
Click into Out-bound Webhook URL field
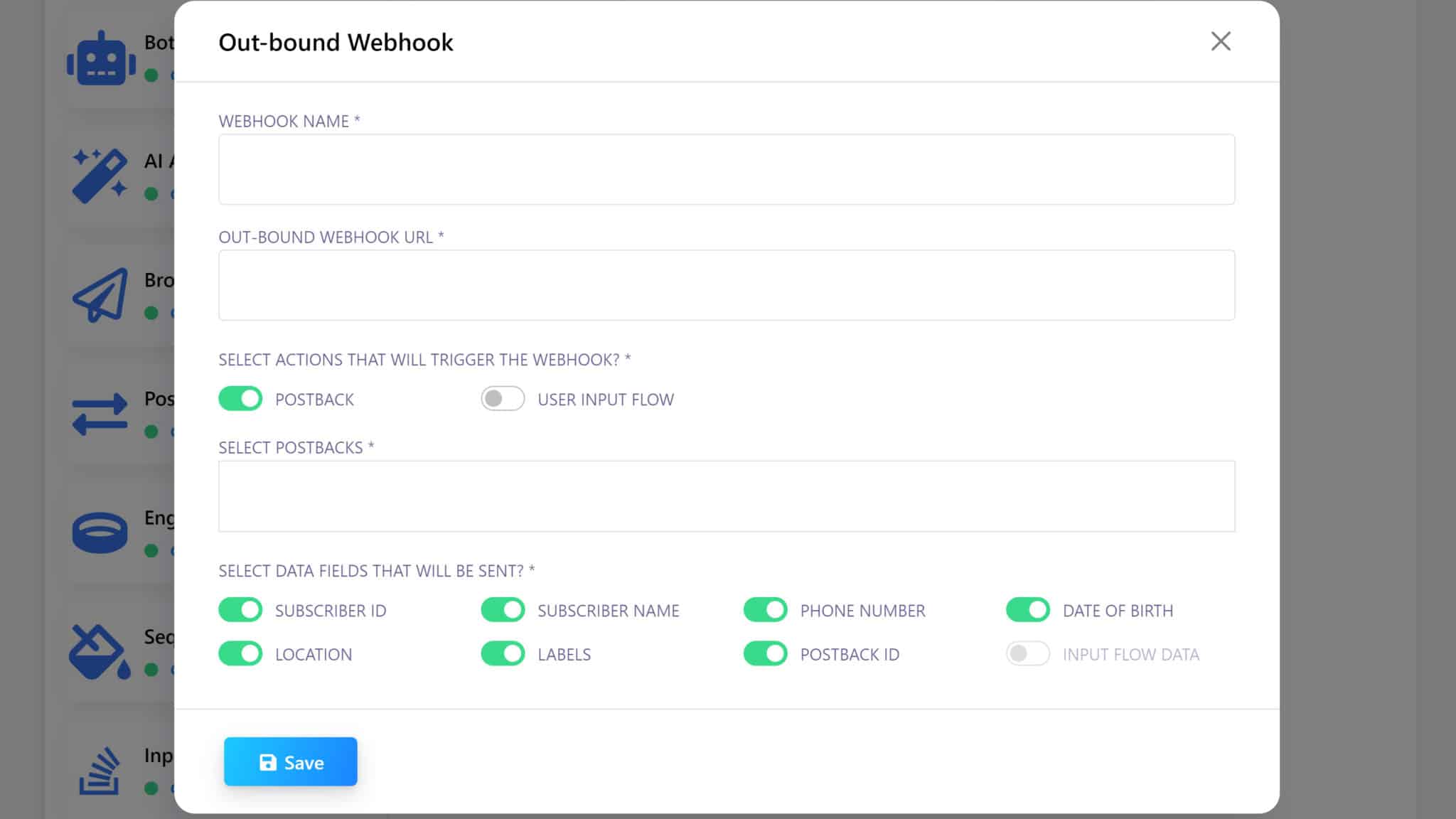click(x=726, y=285)
